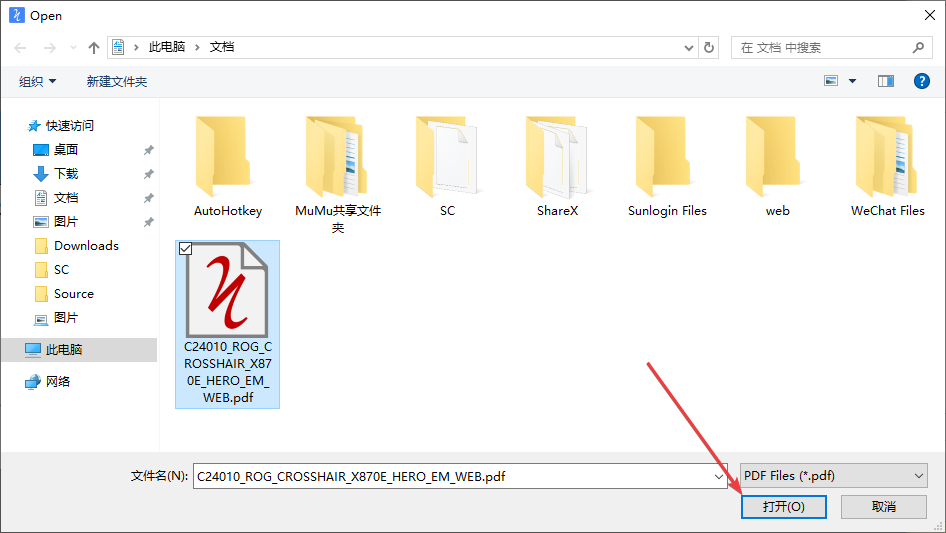Open the more view options dropdown

[852, 81]
